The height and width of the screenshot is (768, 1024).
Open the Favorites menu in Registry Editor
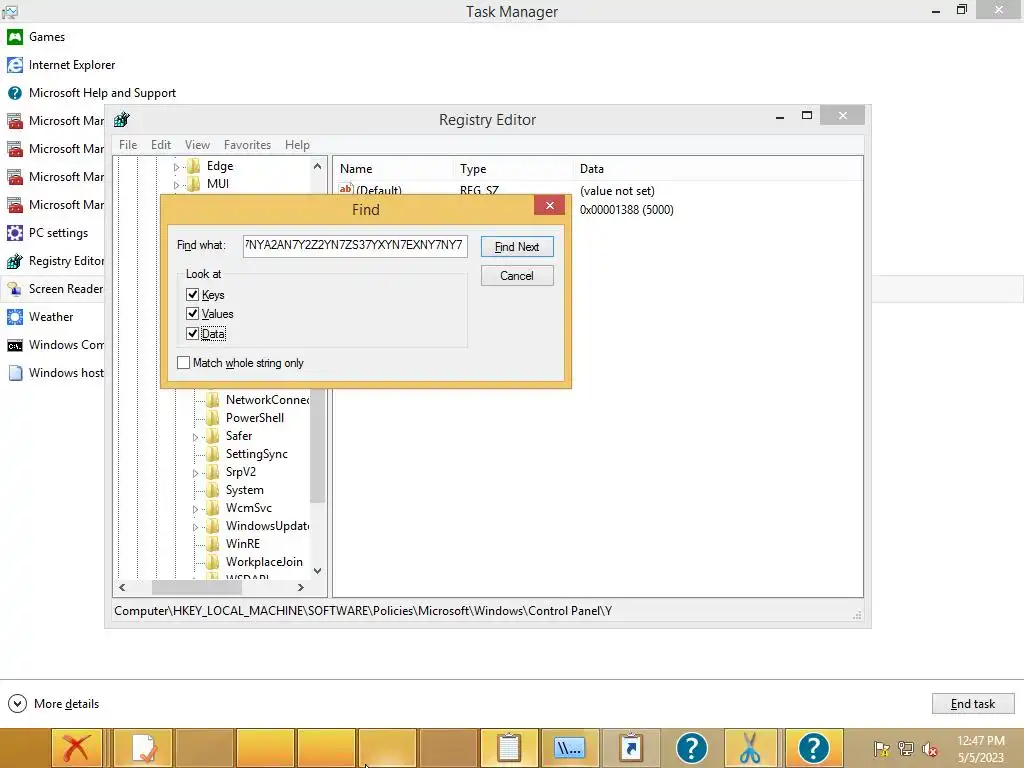tap(247, 145)
